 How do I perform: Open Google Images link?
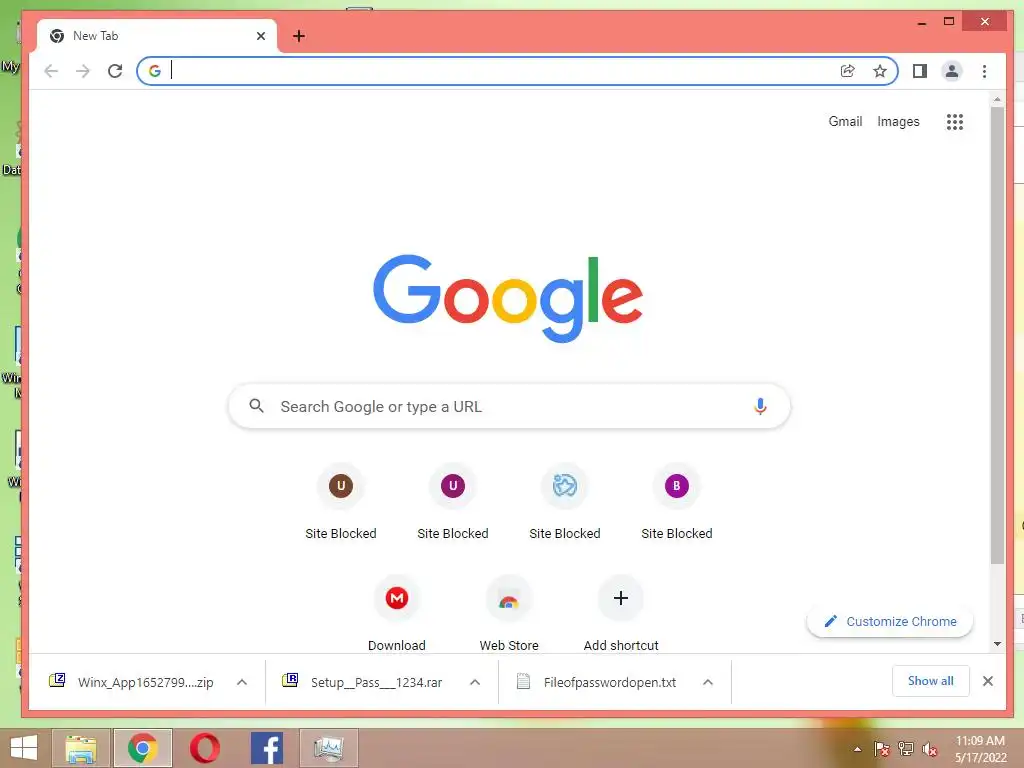[x=898, y=121]
